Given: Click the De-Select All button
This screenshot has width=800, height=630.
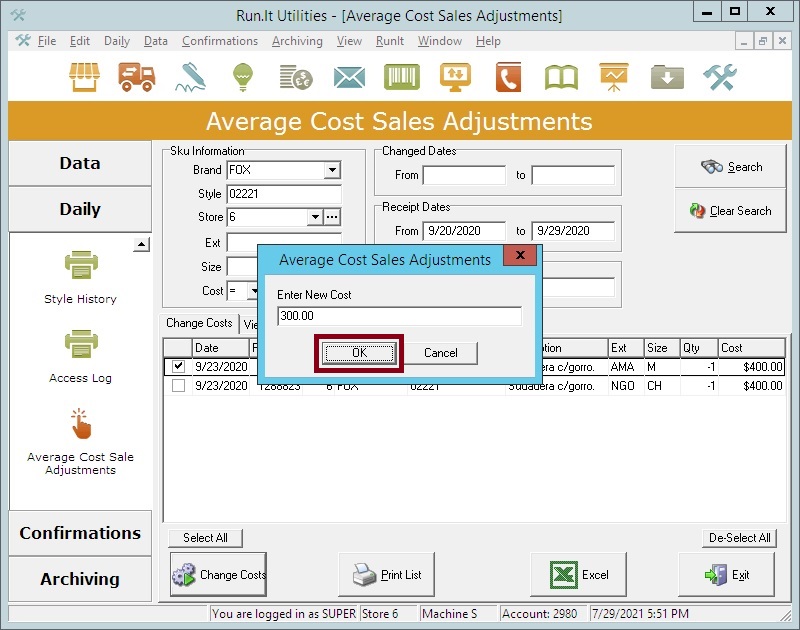Looking at the screenshot, I should (x=739, y=538).
